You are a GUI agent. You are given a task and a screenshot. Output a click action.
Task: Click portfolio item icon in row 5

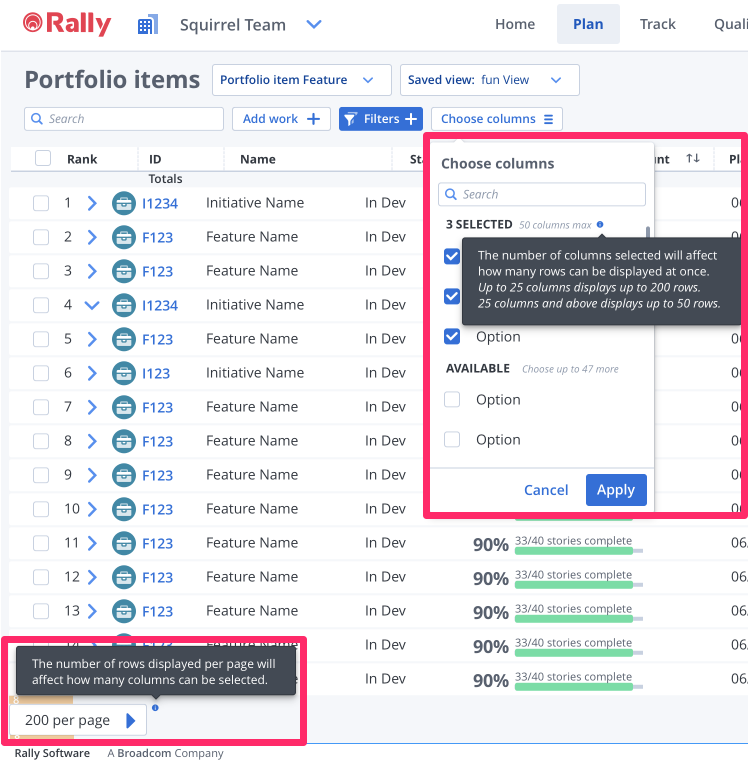pos(124,339)
